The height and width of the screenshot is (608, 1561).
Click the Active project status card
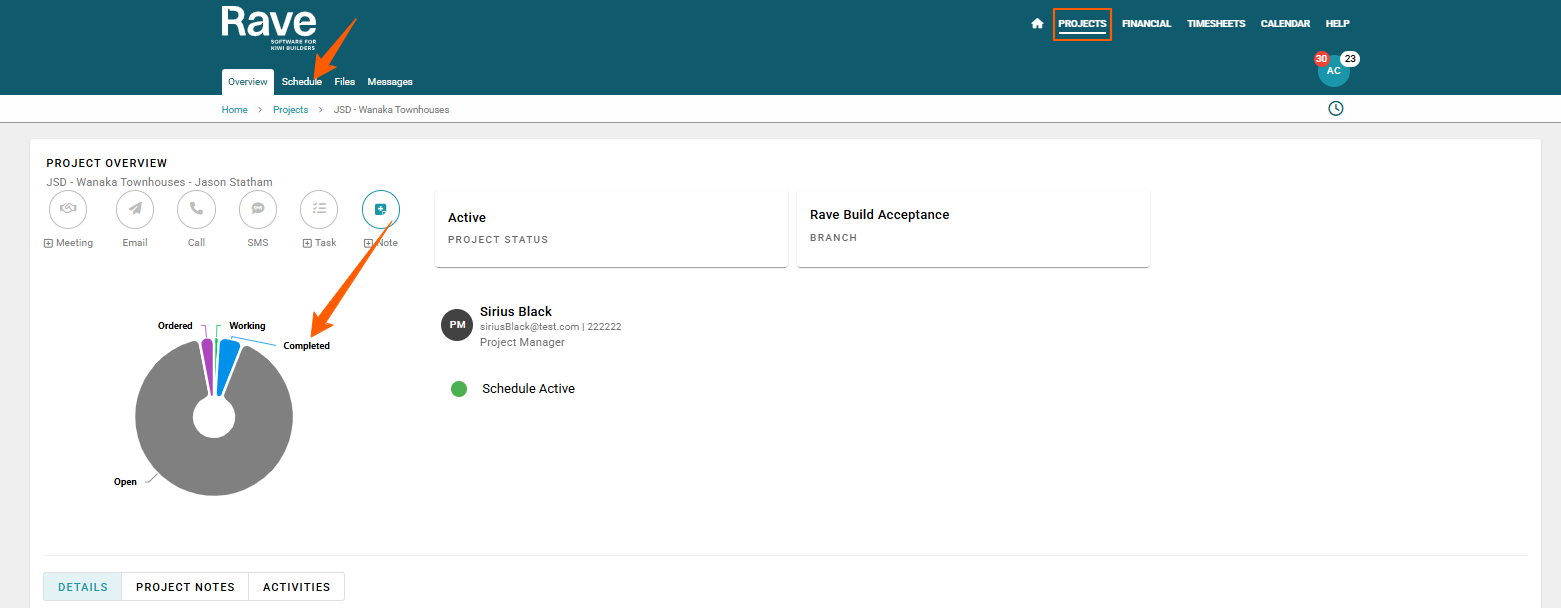(x=611, y=228)
